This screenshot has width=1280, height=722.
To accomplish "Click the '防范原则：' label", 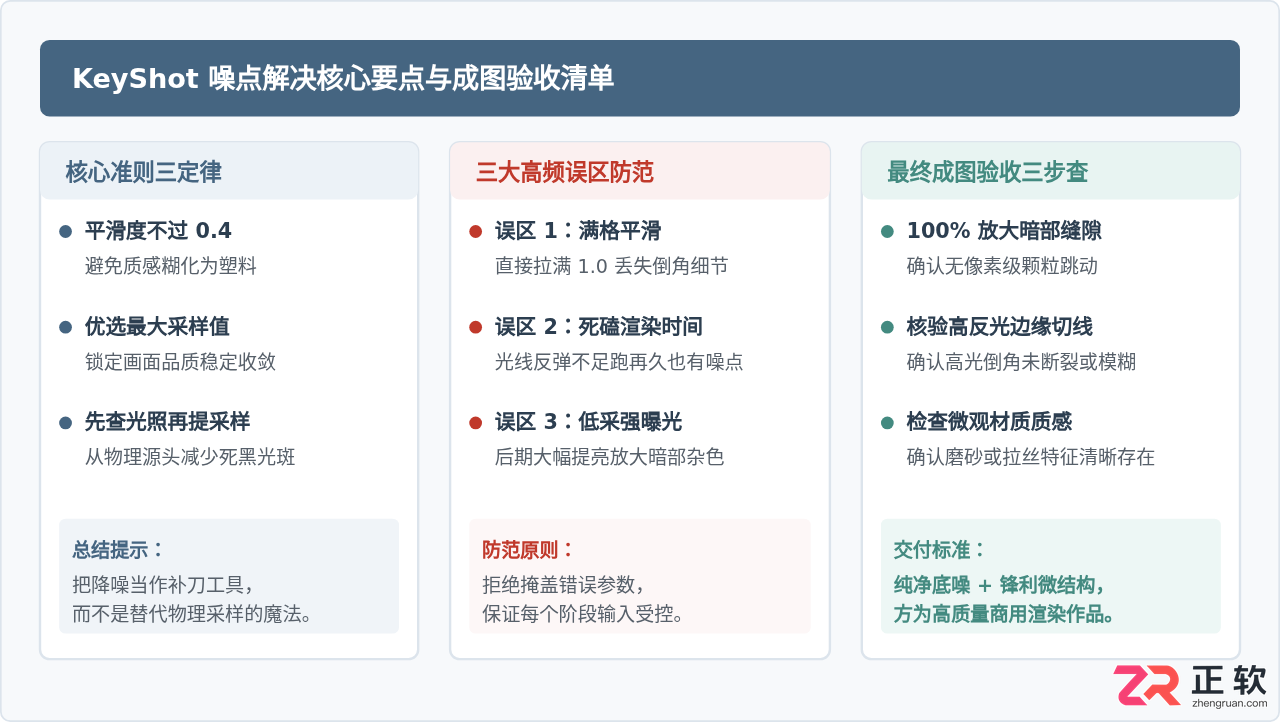I will click(529, 550).
